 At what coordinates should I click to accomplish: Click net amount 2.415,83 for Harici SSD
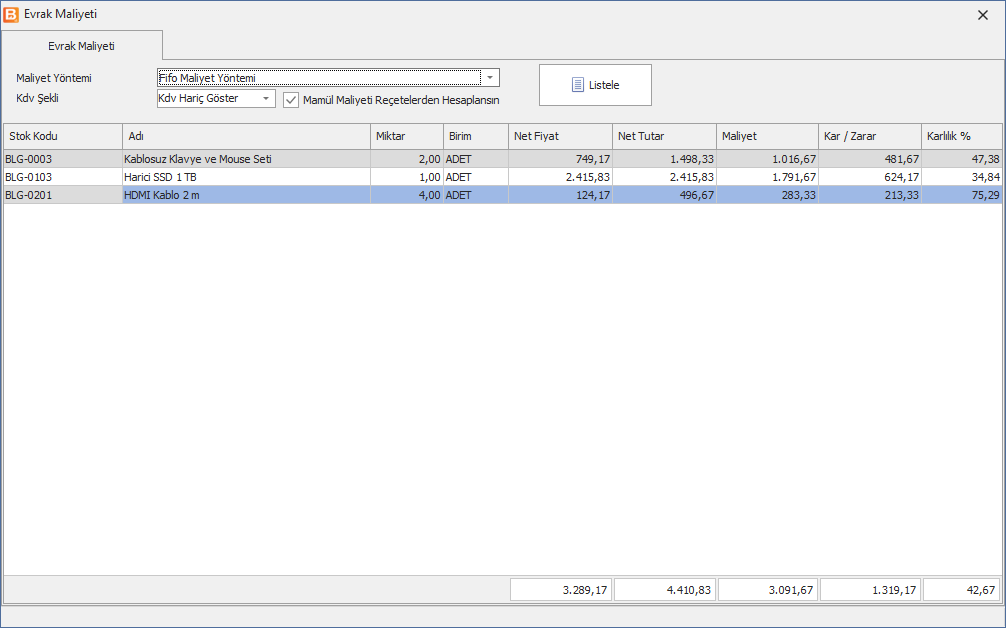point(664,177)
